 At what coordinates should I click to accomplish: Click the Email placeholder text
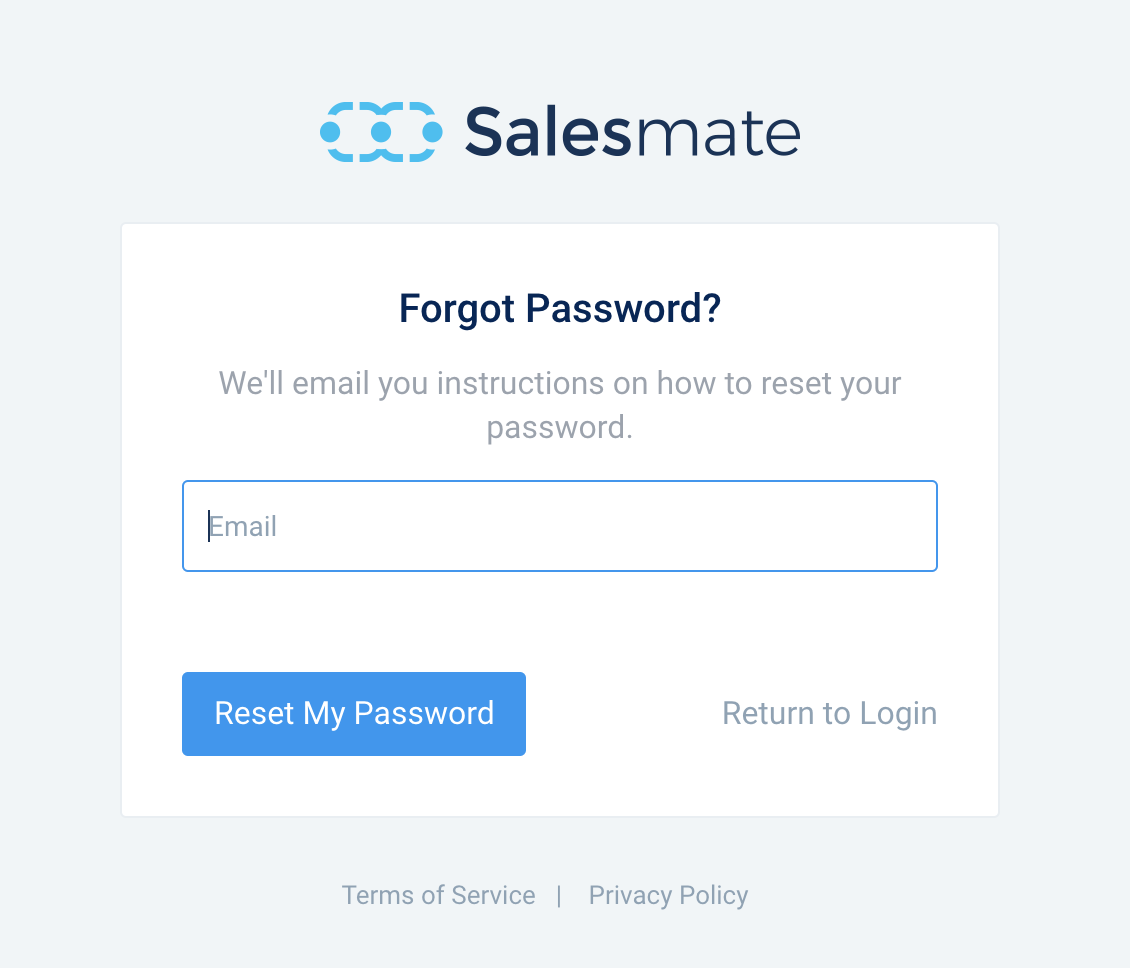[243, 526]
